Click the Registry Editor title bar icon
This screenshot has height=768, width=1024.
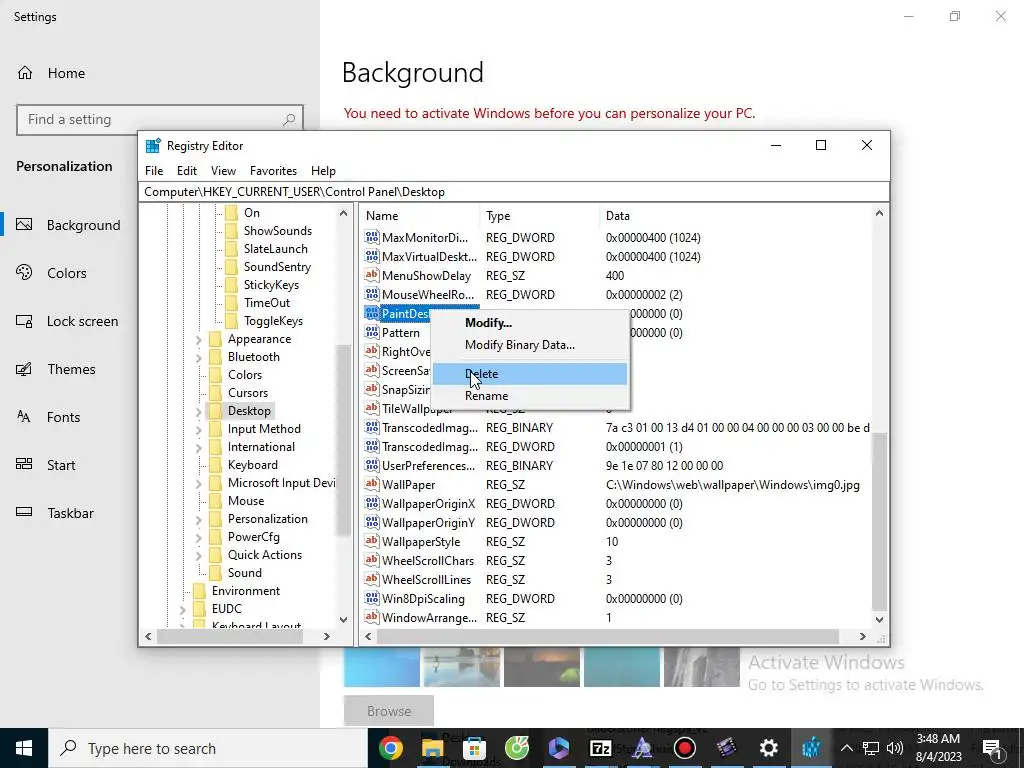(153, 146)
